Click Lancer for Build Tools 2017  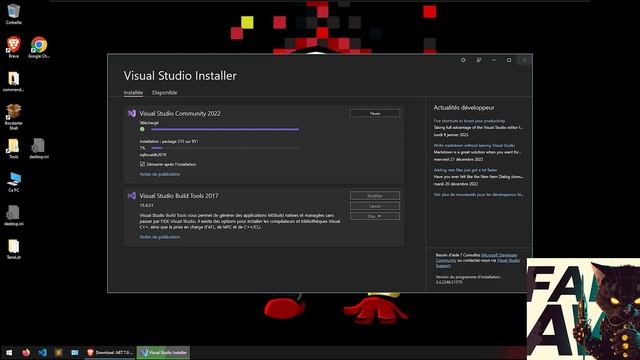coord(375,206)
